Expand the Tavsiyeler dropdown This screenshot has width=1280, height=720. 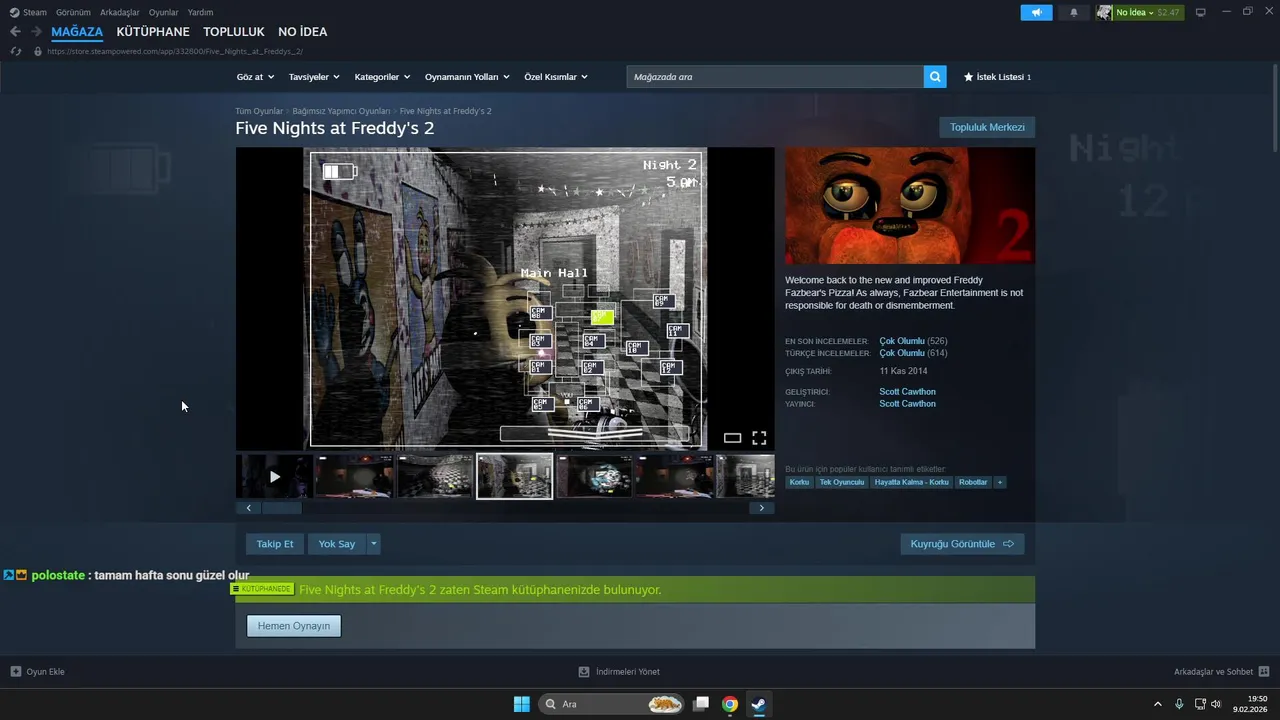click(x=314, y=77)
